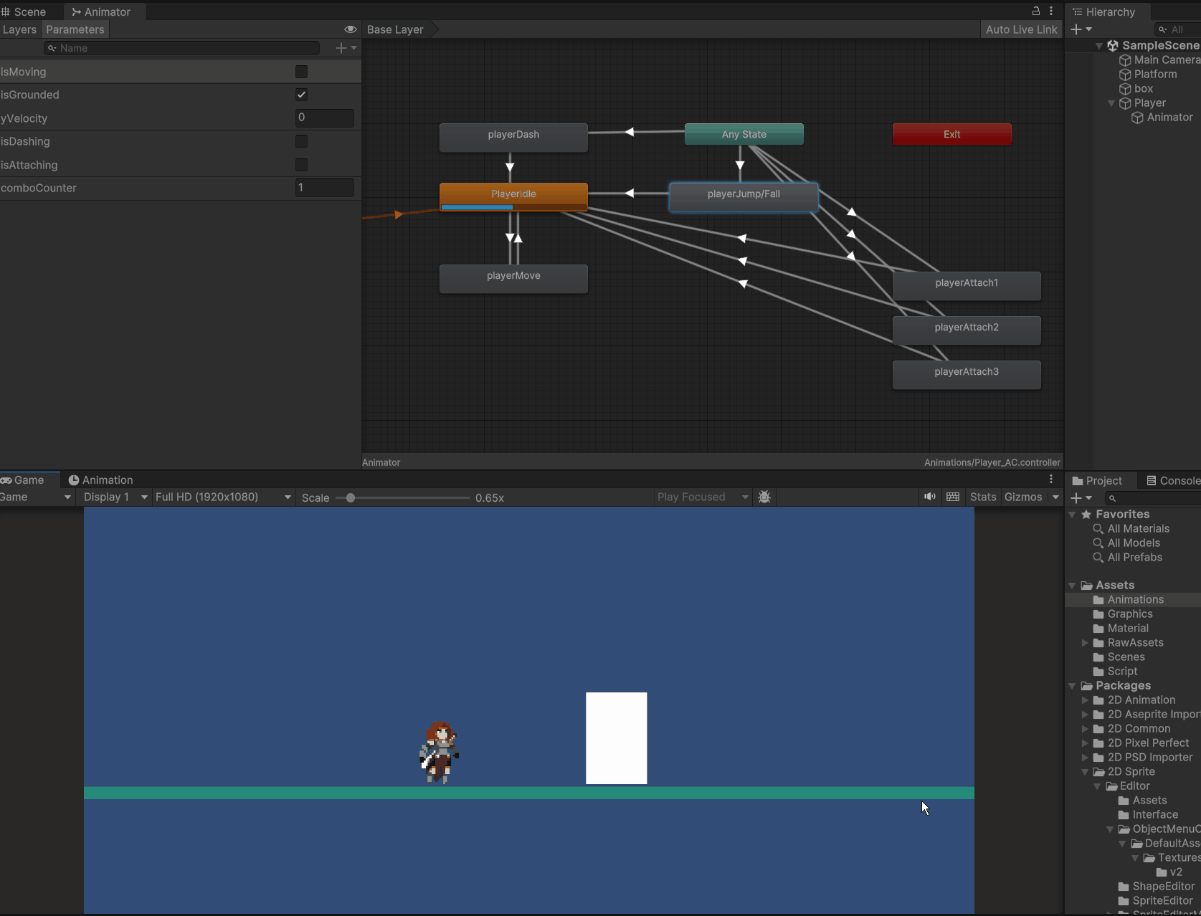Mute audio in the Game view toolbar
Image resolution: width=1201 pixels, height=916 pixels.
click(929, 496)
